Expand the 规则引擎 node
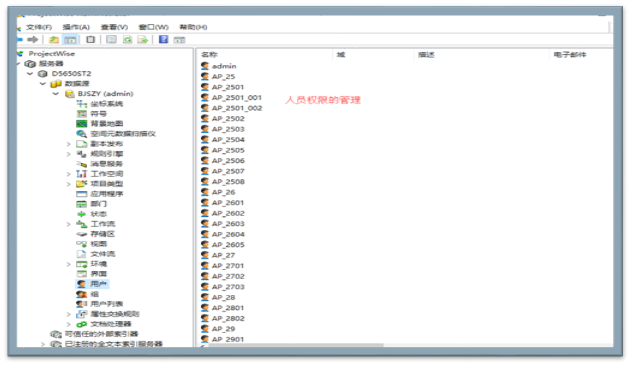Viewport: 631px width, 366px height. (x=68, y=154)
